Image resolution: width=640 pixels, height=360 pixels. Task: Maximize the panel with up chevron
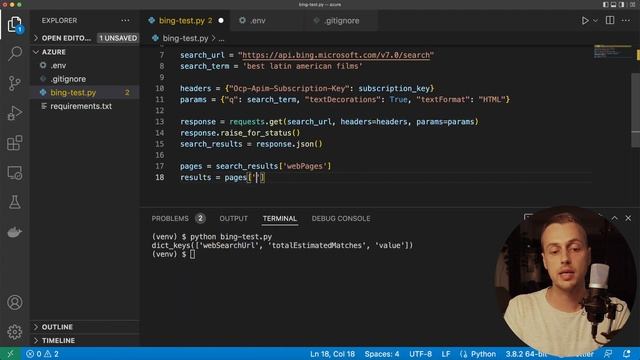(614, 218)
